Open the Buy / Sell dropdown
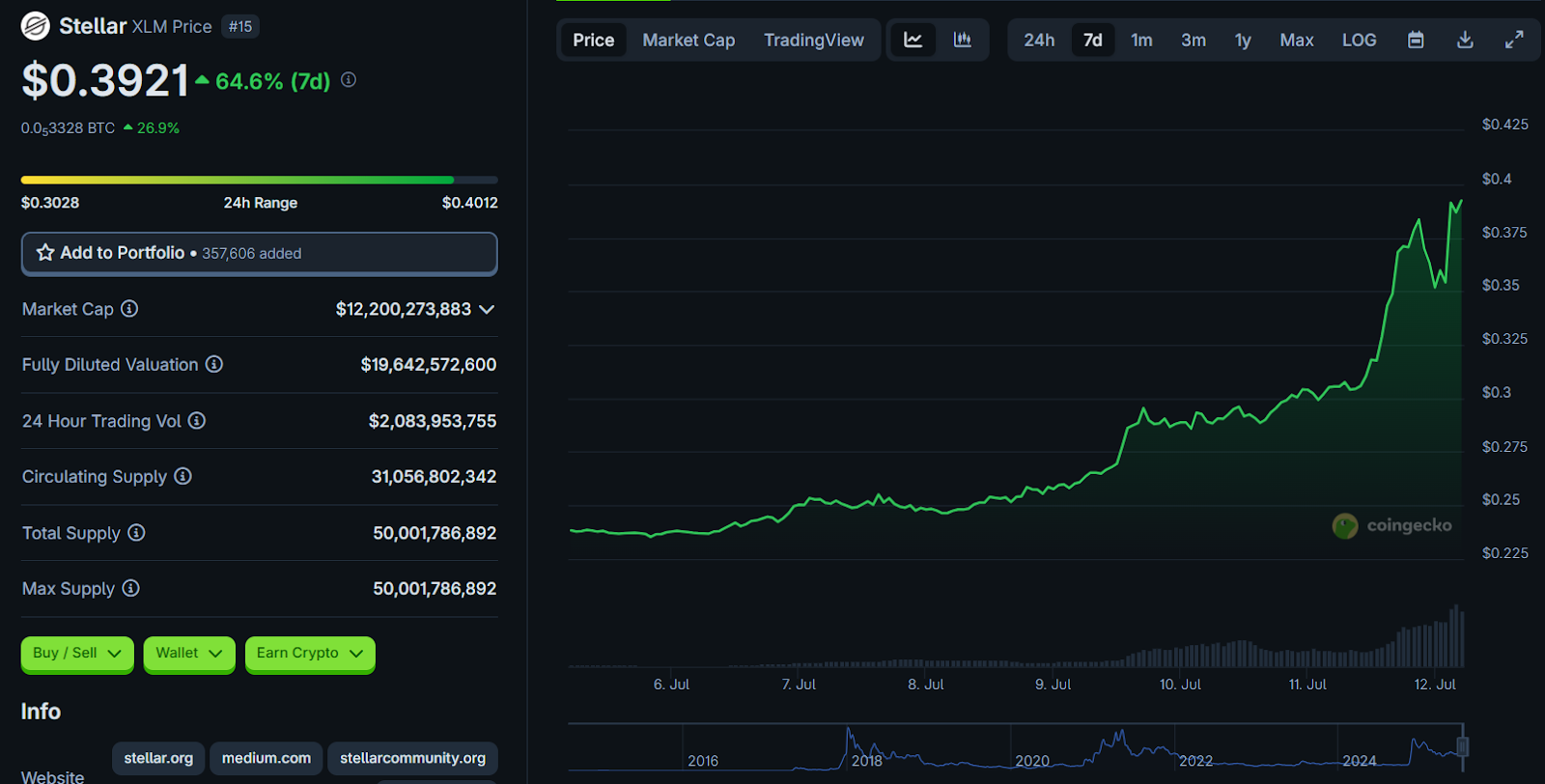Screen dimensions: 1545x784 tap(77, 654)
